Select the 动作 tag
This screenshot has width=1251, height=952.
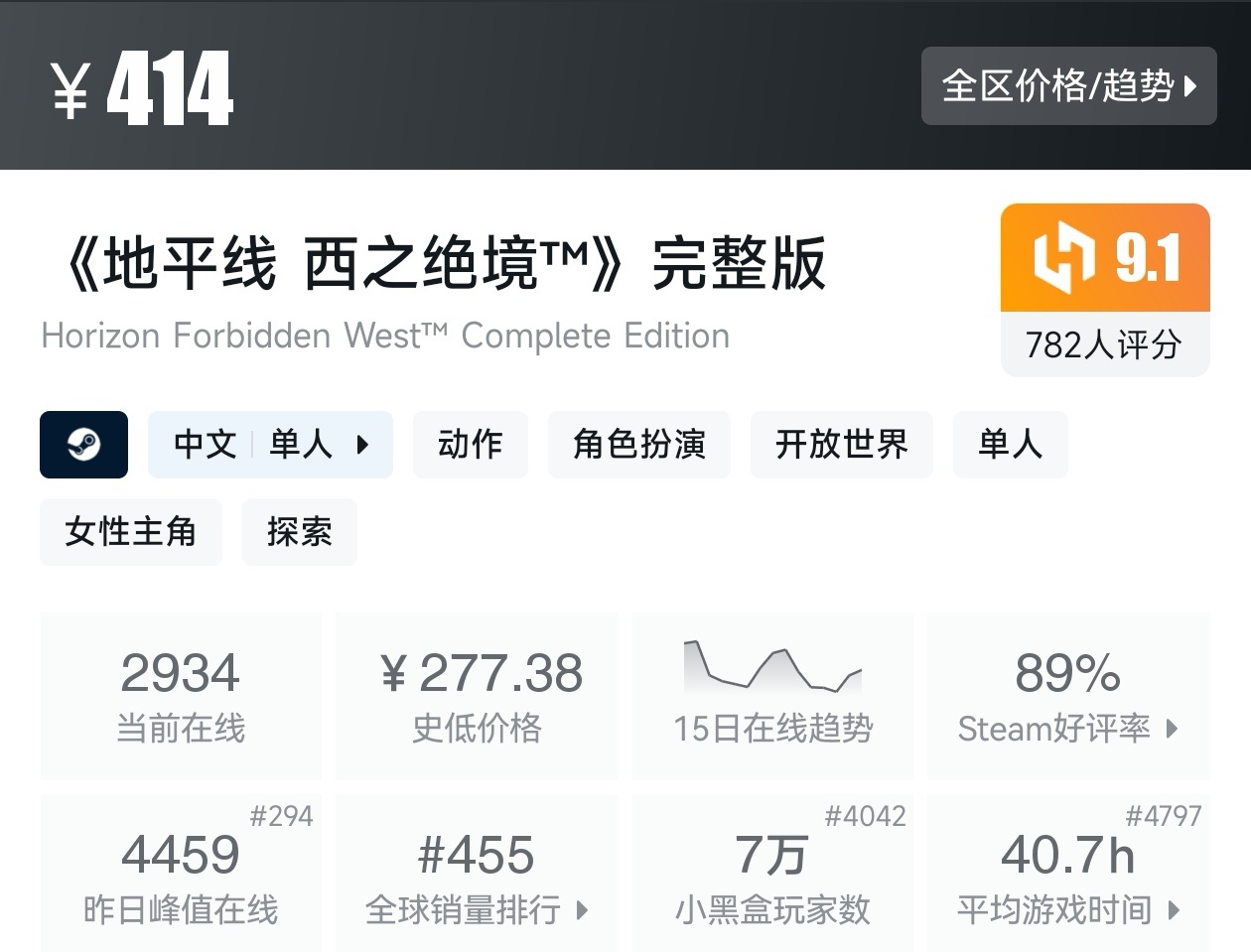(x=471, y=445)
